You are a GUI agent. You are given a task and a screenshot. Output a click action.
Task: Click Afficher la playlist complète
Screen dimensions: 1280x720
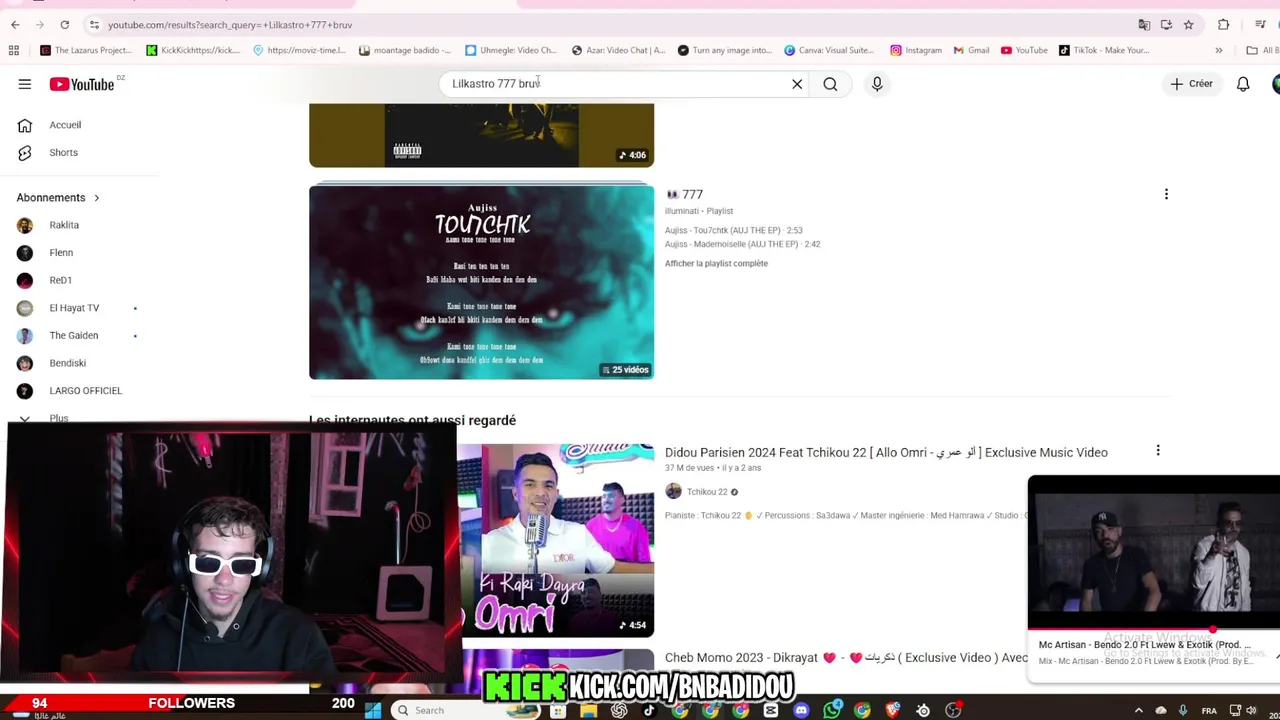(x=716, y=263)
